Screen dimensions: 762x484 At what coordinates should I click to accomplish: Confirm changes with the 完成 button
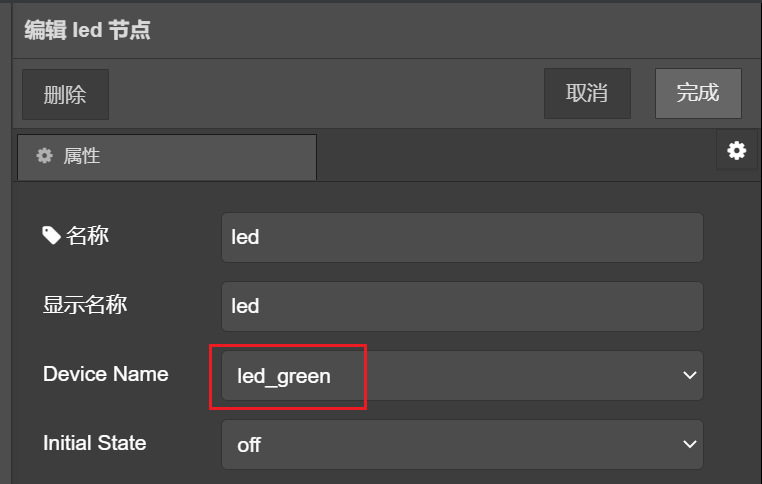point(698,94)
